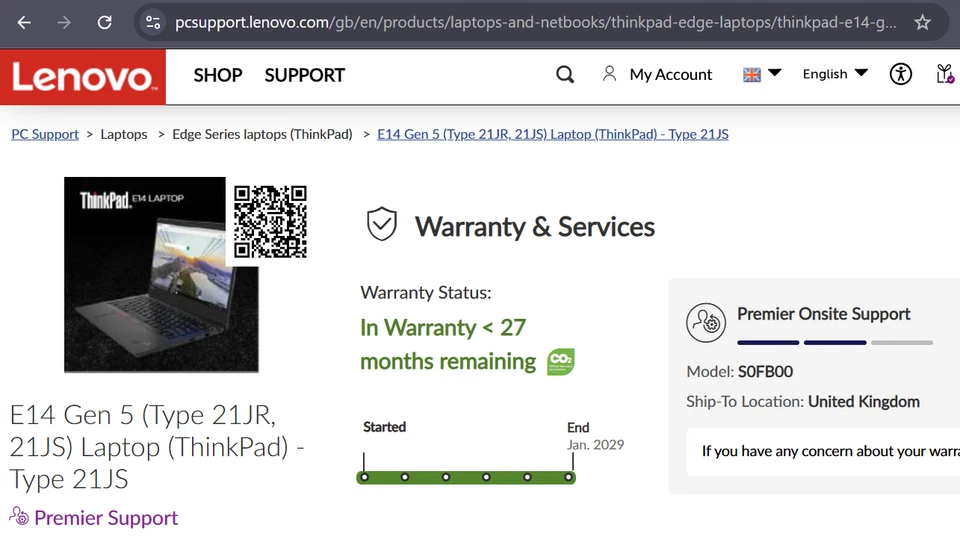Open the SUPPORT menu
Viewport: 960px width, 545px height.
click(x=305, y=75)
